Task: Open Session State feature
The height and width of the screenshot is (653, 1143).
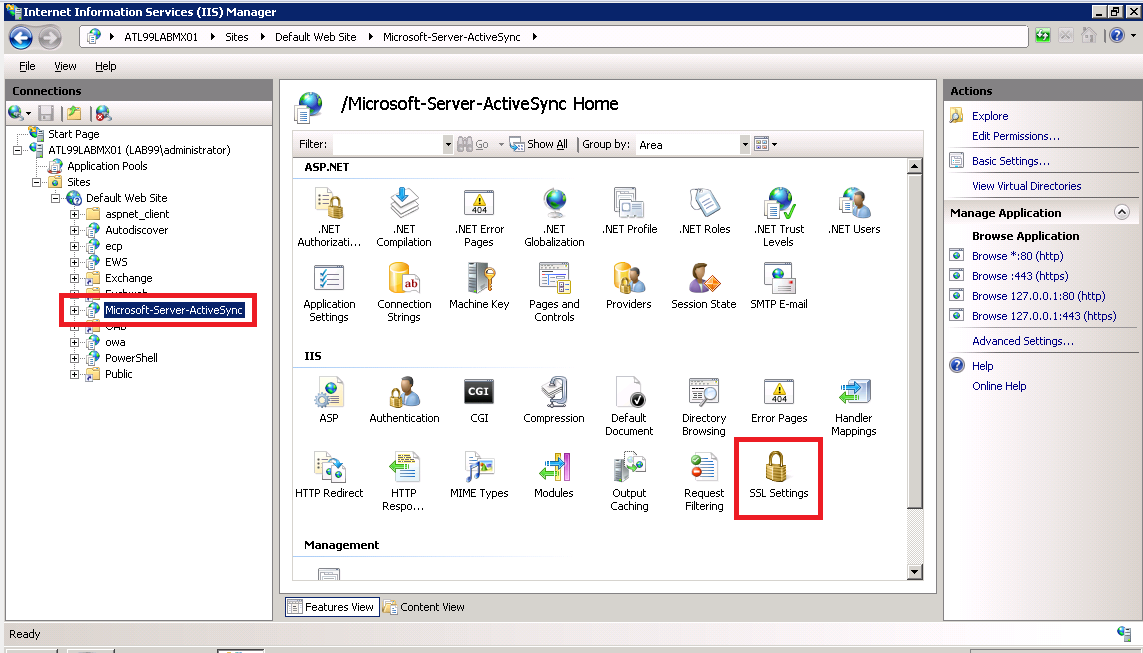Action: [x=703, y=286]
